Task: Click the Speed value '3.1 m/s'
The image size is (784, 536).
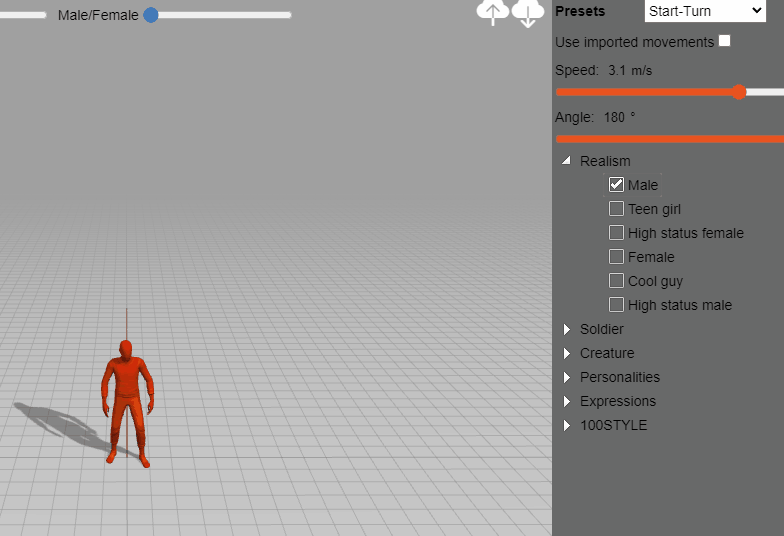Action: pos(630,70)
